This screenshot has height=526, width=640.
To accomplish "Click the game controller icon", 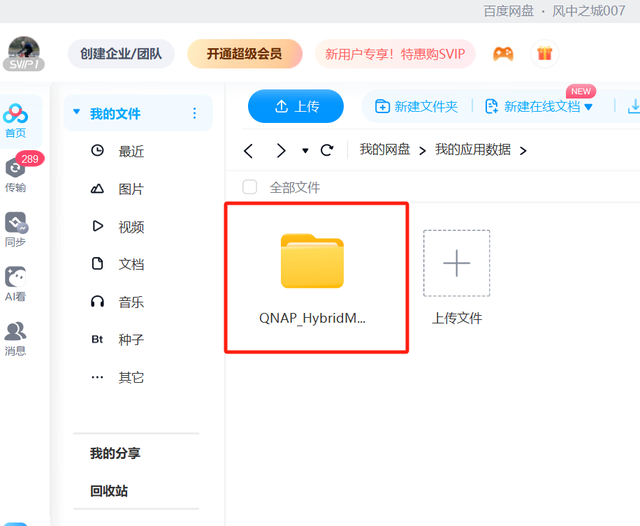I will point(503,53).
